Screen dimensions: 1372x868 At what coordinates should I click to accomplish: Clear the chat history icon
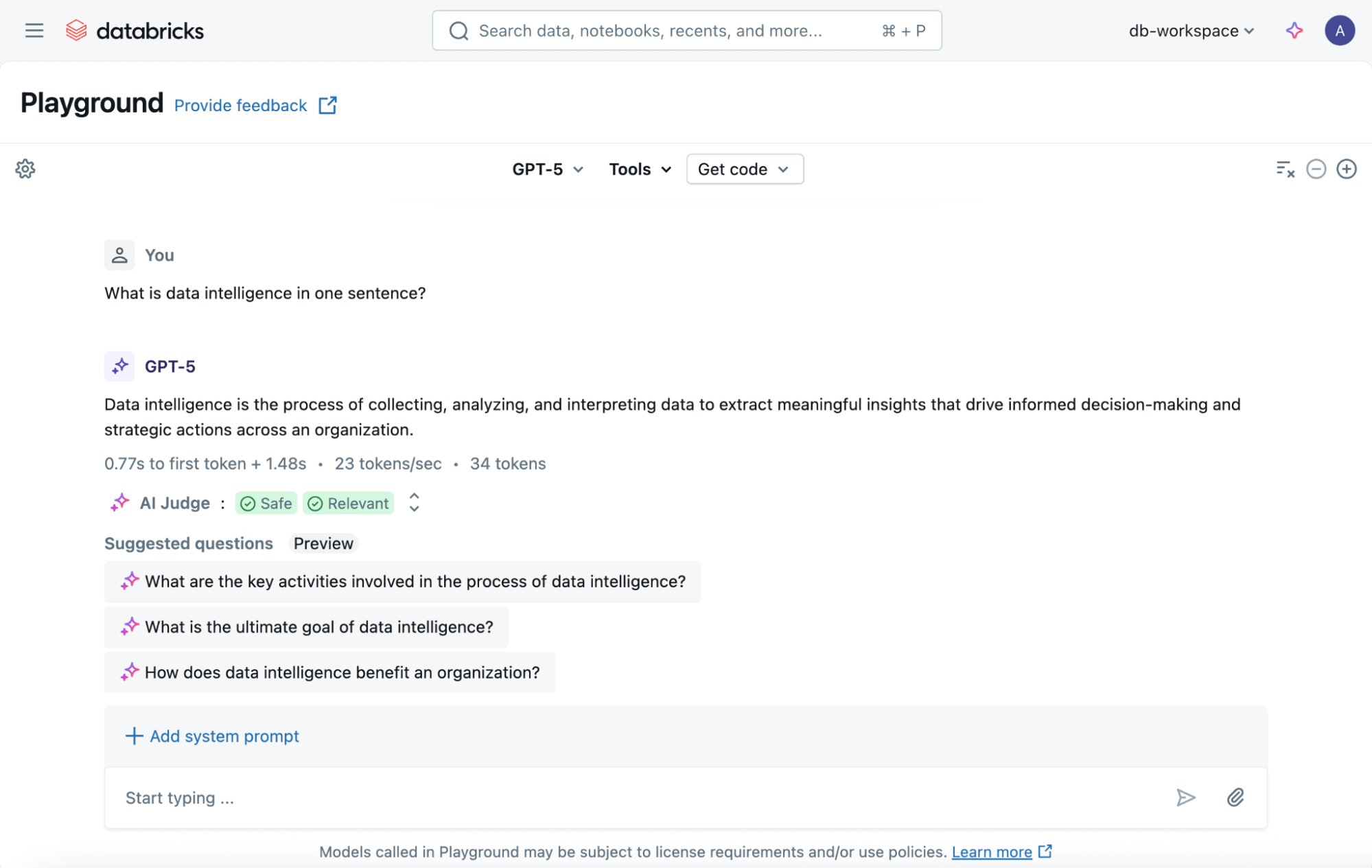coord(1285,169)
